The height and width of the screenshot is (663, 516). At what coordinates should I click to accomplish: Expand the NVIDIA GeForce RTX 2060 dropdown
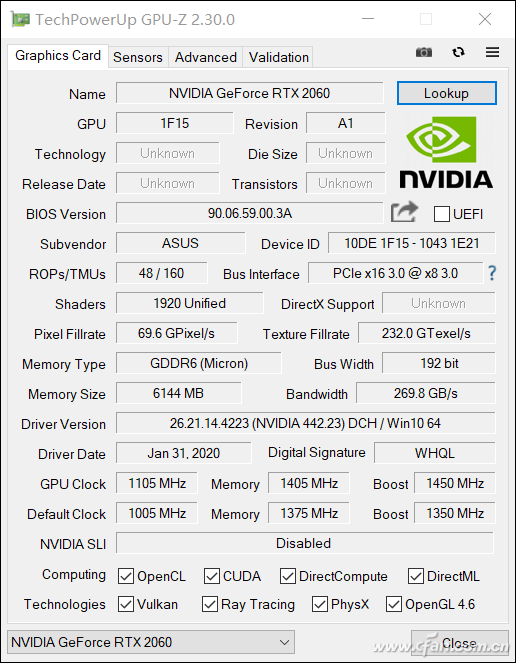[x=151, y=642]
